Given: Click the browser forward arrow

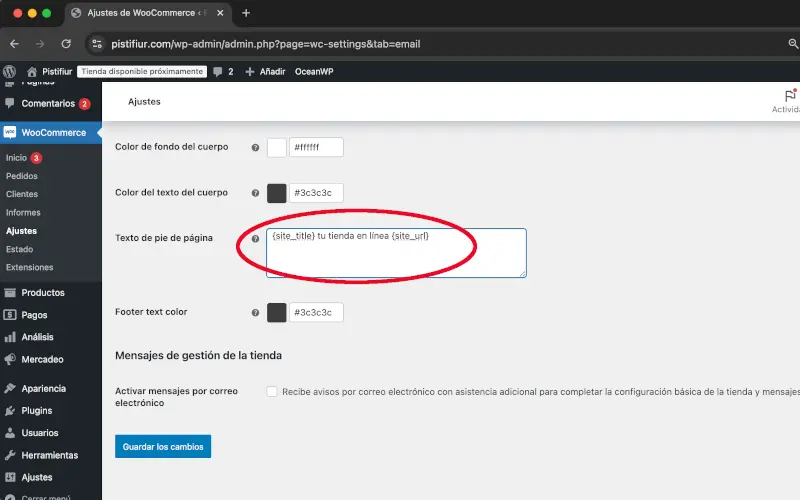Looking at the screenshot, I should pyautogui.click(x=40, y=44).
